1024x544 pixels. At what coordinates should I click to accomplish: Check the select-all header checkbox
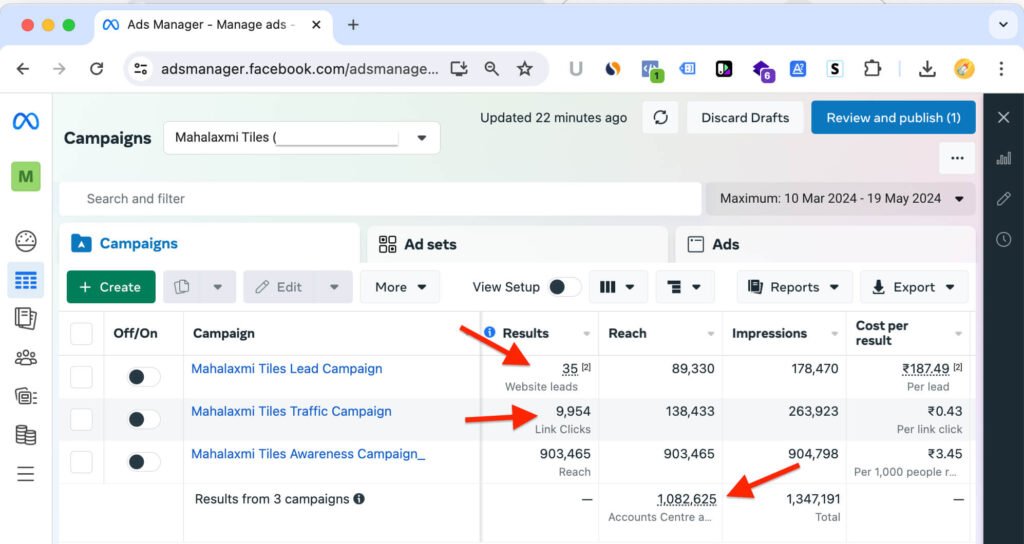point(81,333)
